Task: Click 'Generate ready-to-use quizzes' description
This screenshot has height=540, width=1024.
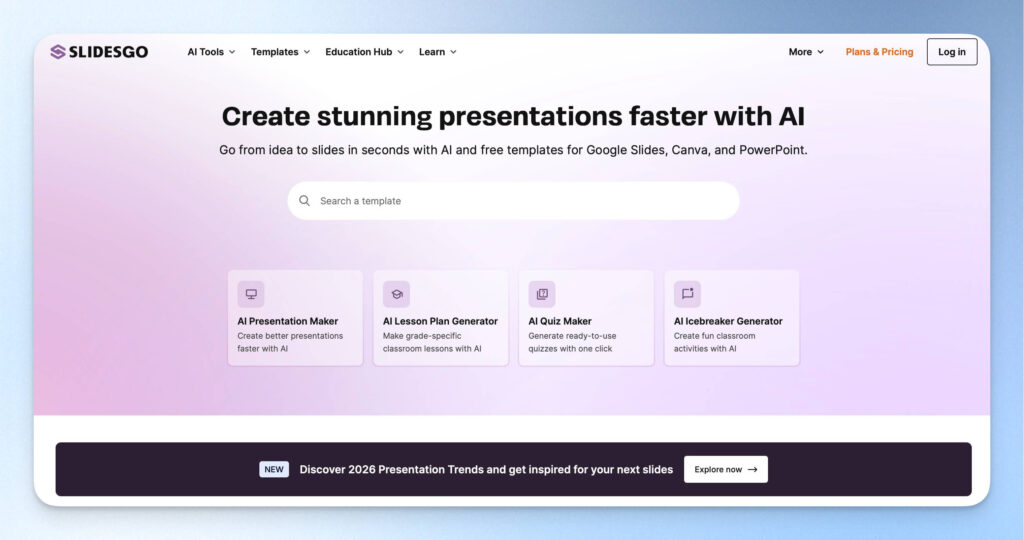Action: click(x=572, y=342)
